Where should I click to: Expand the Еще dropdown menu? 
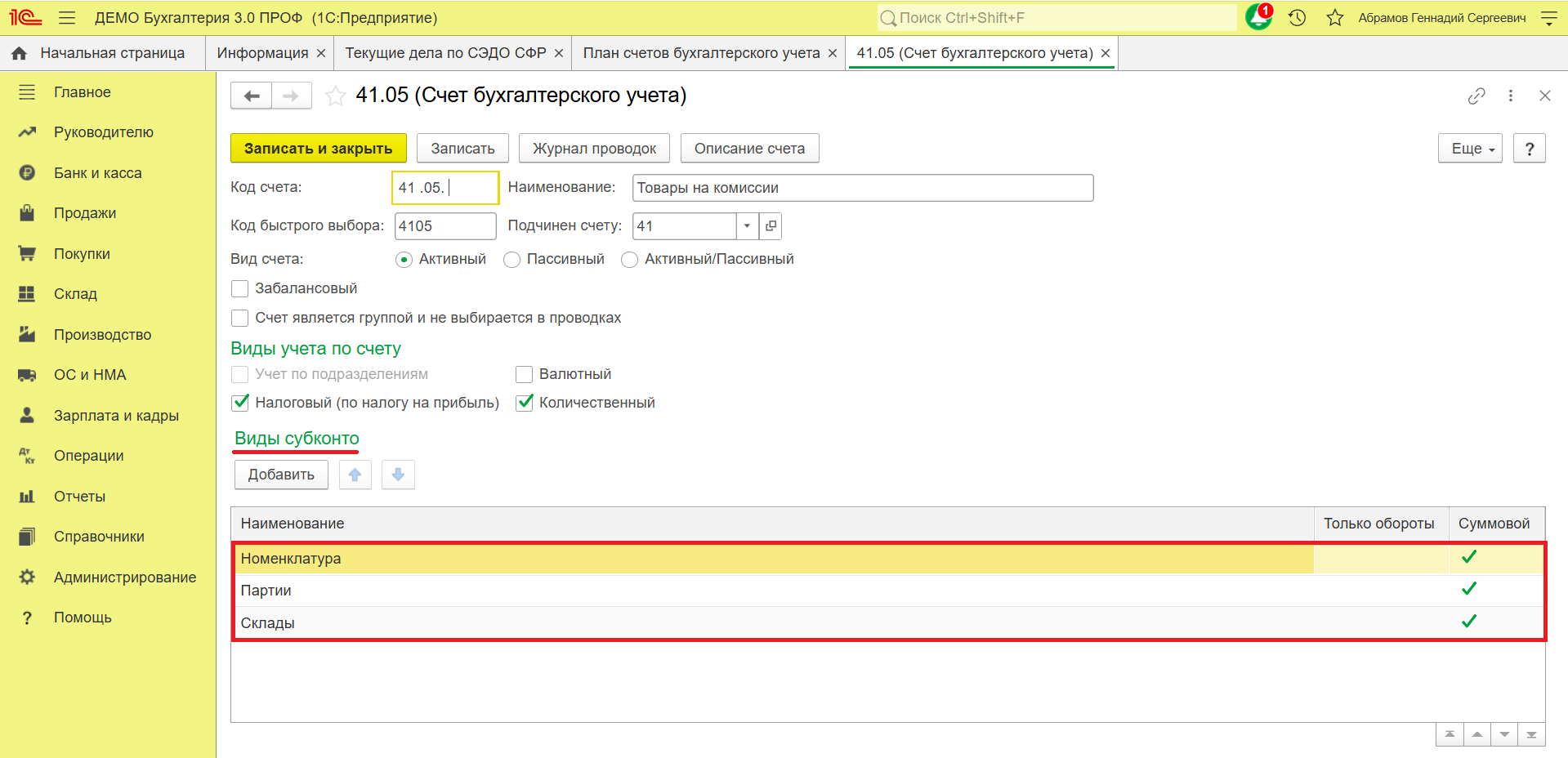pos(1470,149)
